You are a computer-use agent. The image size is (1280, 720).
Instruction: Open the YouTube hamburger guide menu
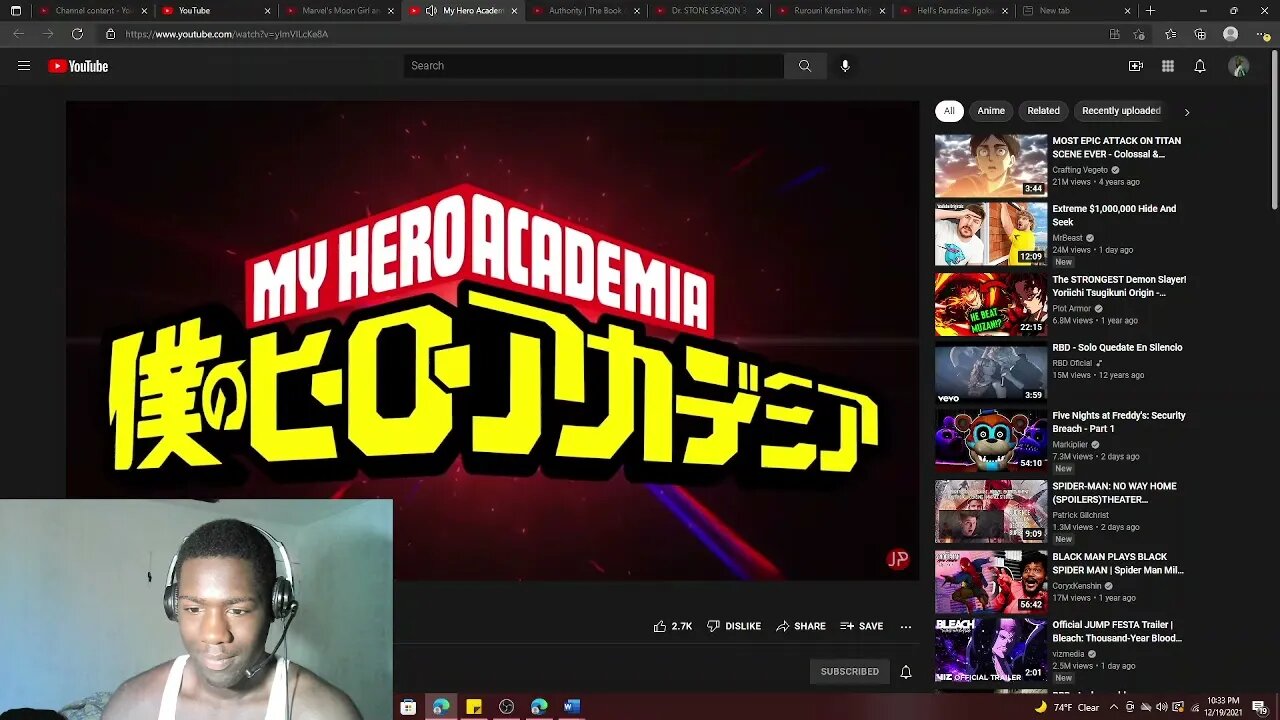click(24, 66)
